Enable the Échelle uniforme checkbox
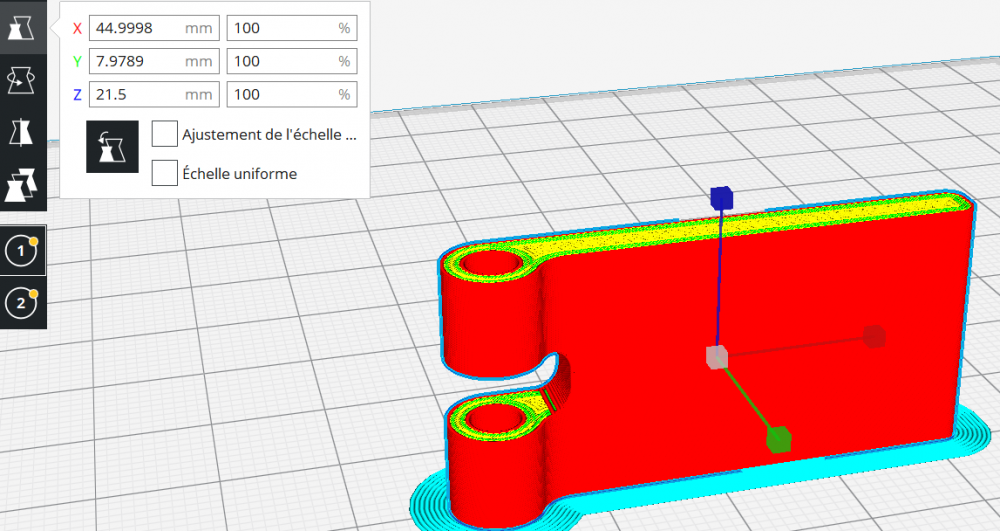The image size is (1000, 531). coord(165,173)
